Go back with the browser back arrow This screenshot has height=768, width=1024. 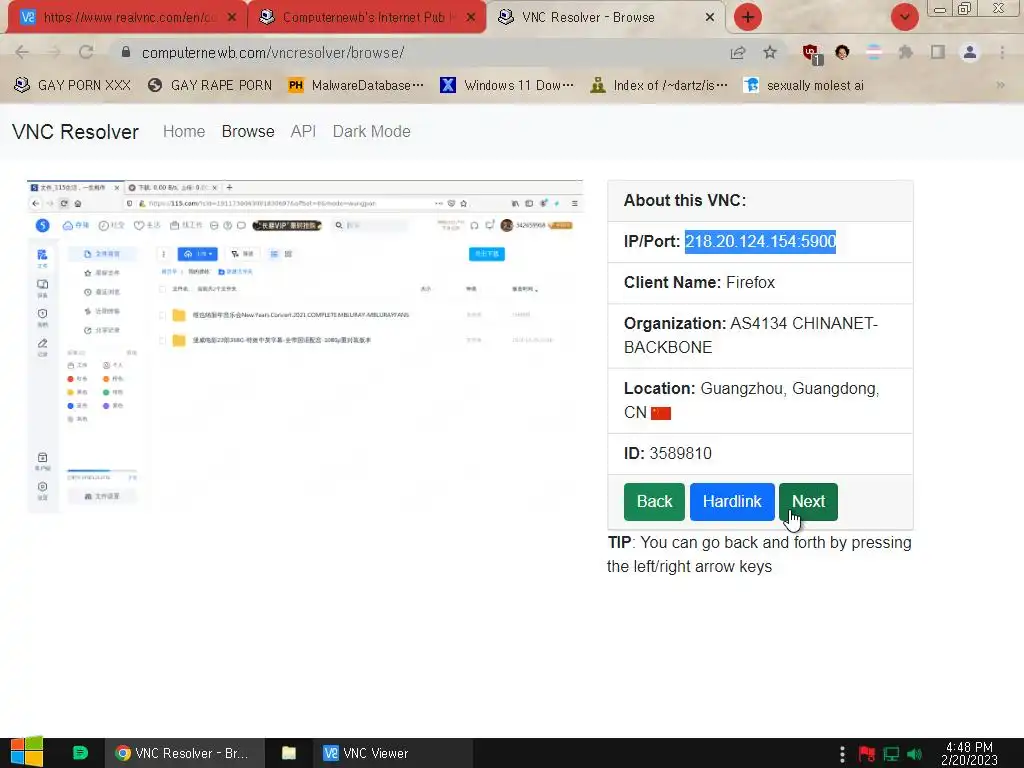[22, 52]
